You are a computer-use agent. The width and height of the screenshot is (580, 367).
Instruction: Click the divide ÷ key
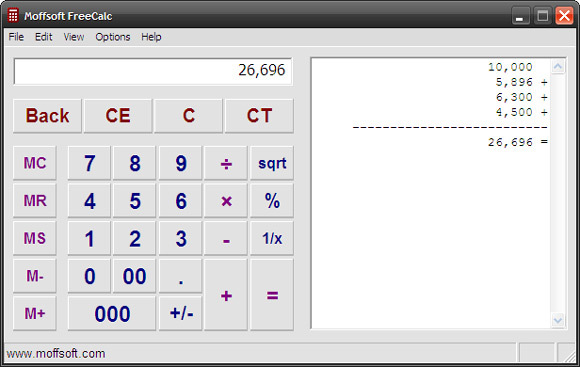(226, 163)
